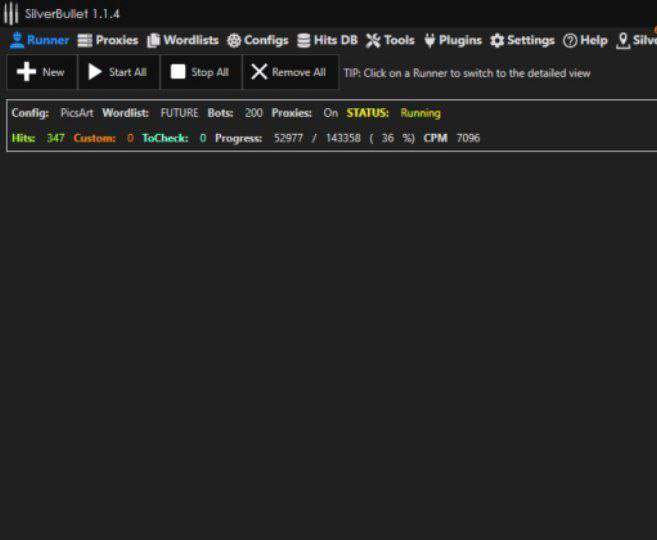The width and height of the screenshot is (657, 540).
Task: Click the Stop All button
Action: pyautogui.click(x=201, y=72)
